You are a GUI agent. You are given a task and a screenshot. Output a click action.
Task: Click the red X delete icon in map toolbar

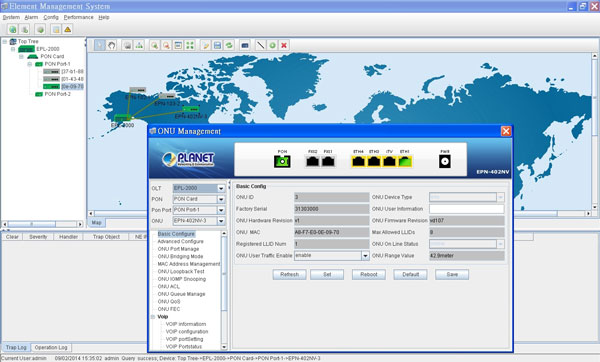284,45
